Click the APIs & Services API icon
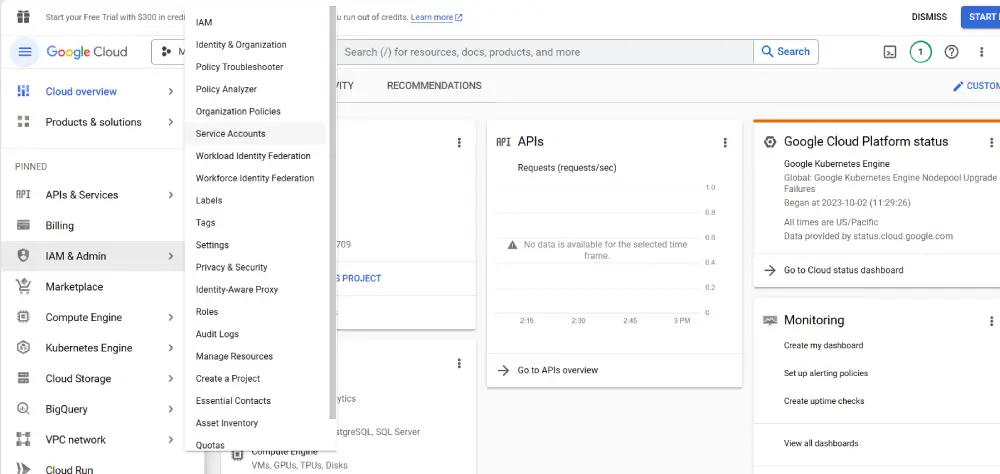 (24, 195)
